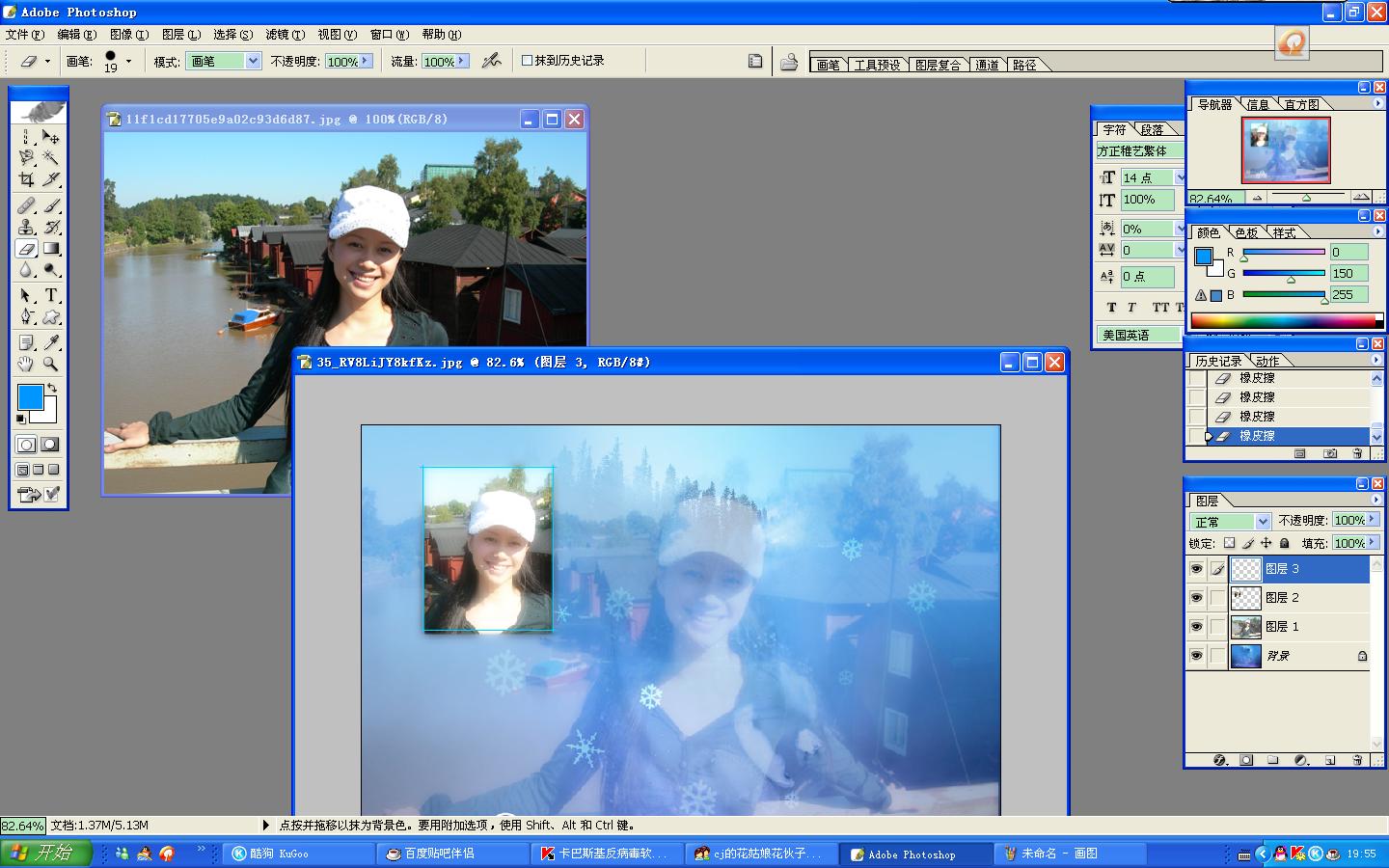Click the Windows 开始 button
Image resolution: width=1389 pixels, height=868 pixels.
tap(46, 853)
